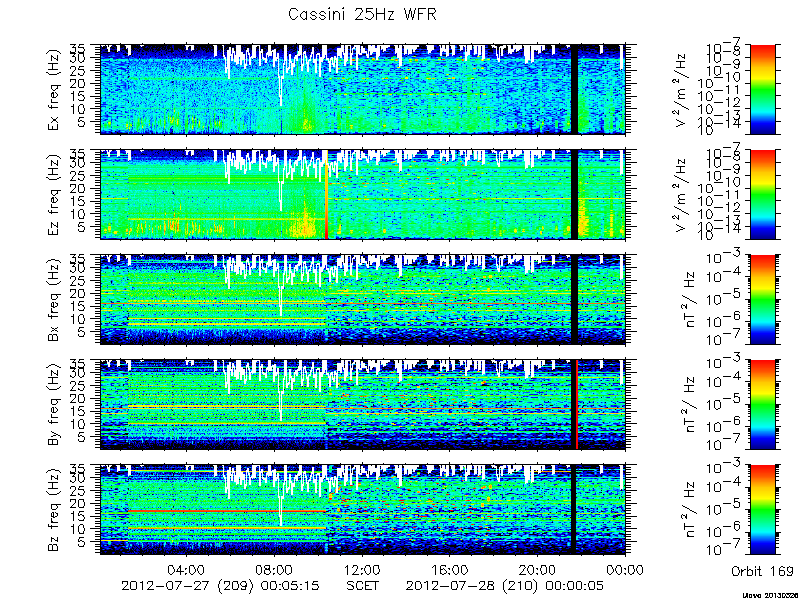Viewport: 800px width, 600px height.
Task: Click the nT²/Hz unit label beside Bz color bar
Action: (x=689, y=510)
